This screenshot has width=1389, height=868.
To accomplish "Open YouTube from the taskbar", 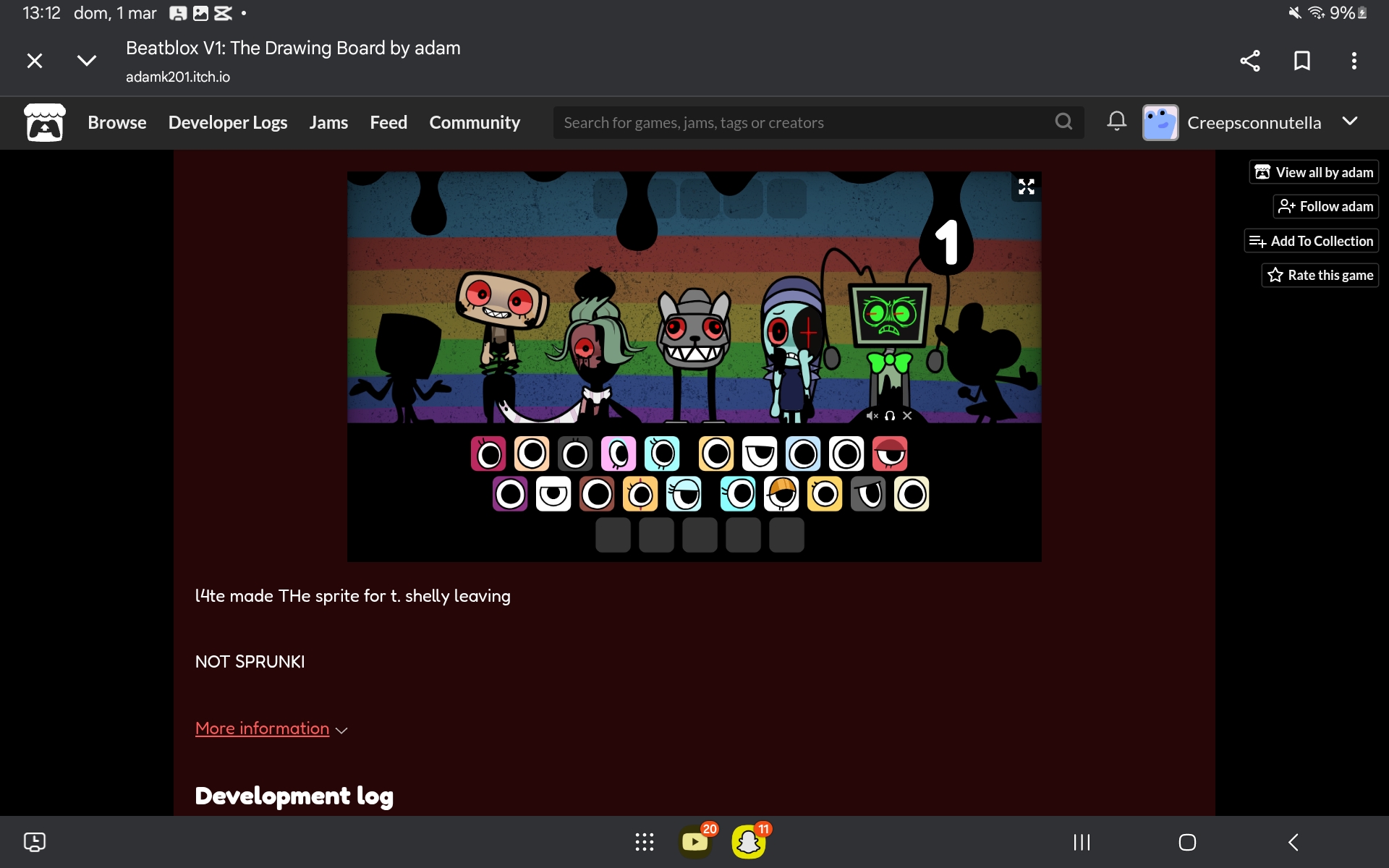I will click(694, 842).
